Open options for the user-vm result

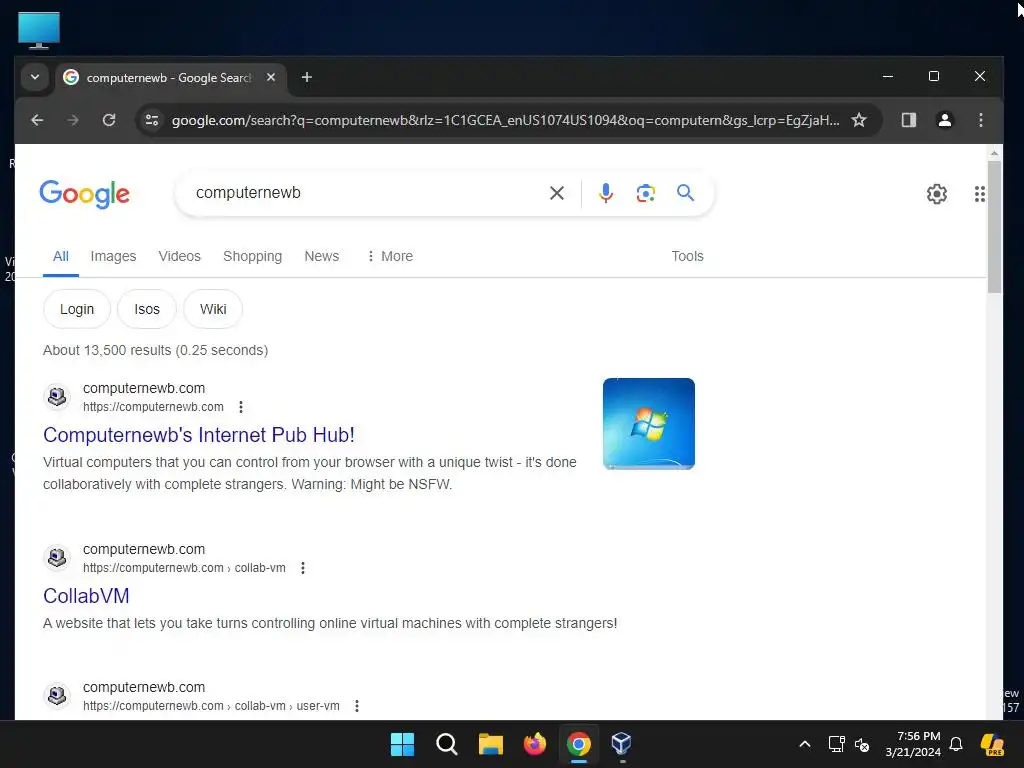click(x=357, y=706)
